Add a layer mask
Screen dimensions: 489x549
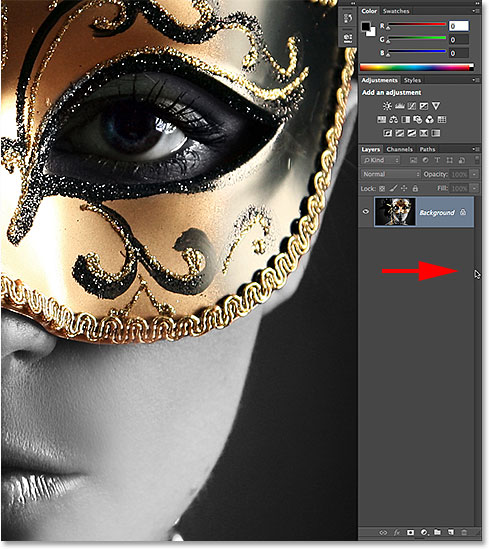point(410,533)
